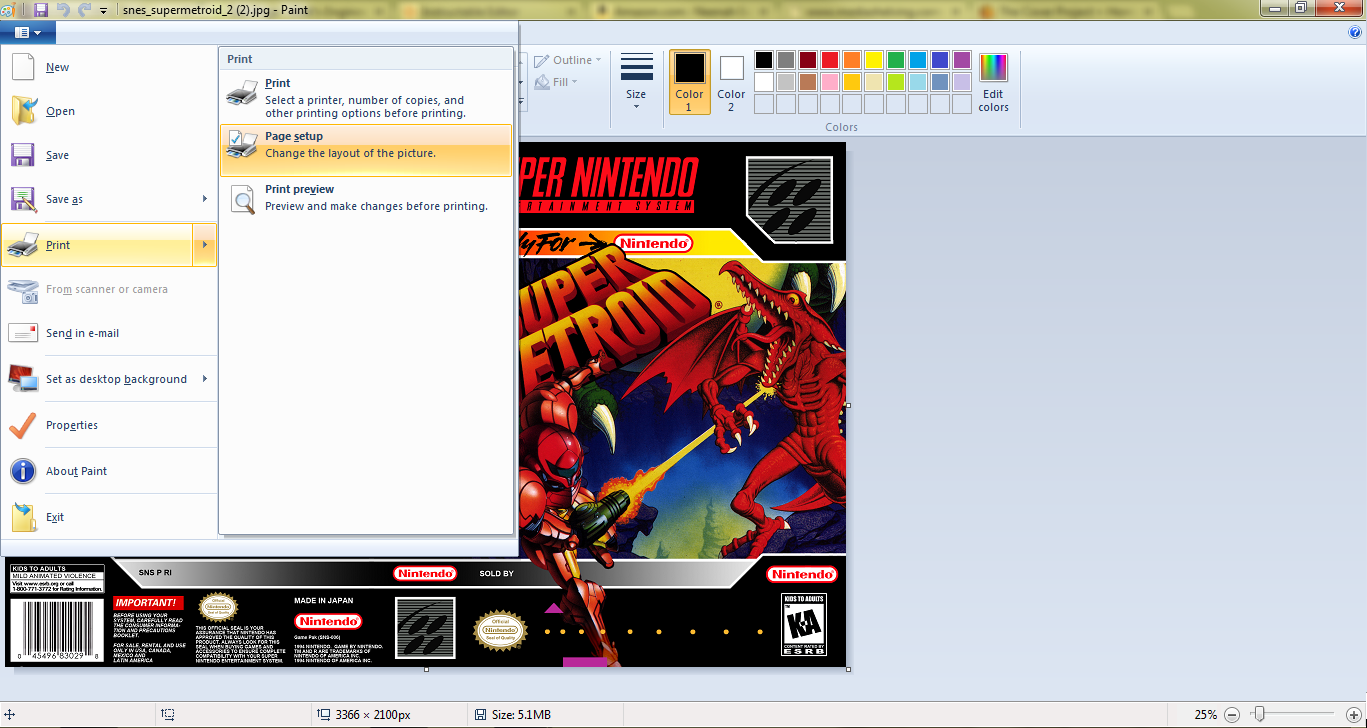Click From scanner or camera
The width and height of the screenshot is (1367, 728).
point(109,289)
